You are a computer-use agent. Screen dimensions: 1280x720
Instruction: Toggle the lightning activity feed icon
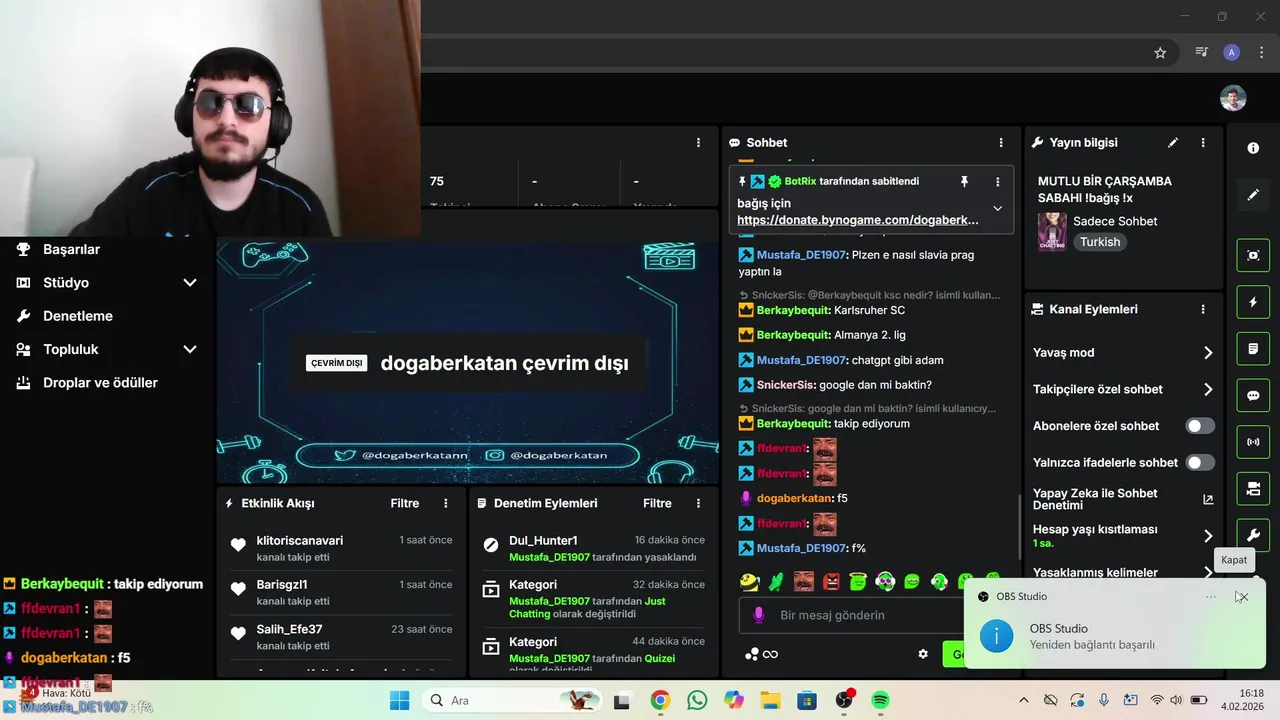point(1253,302)
